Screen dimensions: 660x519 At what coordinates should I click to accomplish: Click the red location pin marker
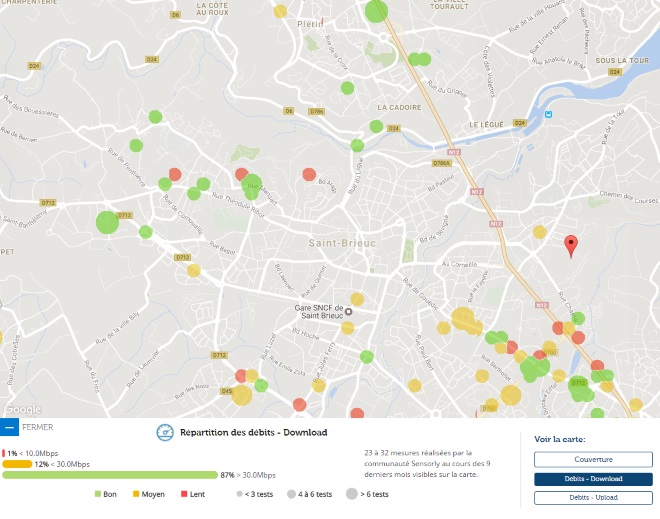571,245
